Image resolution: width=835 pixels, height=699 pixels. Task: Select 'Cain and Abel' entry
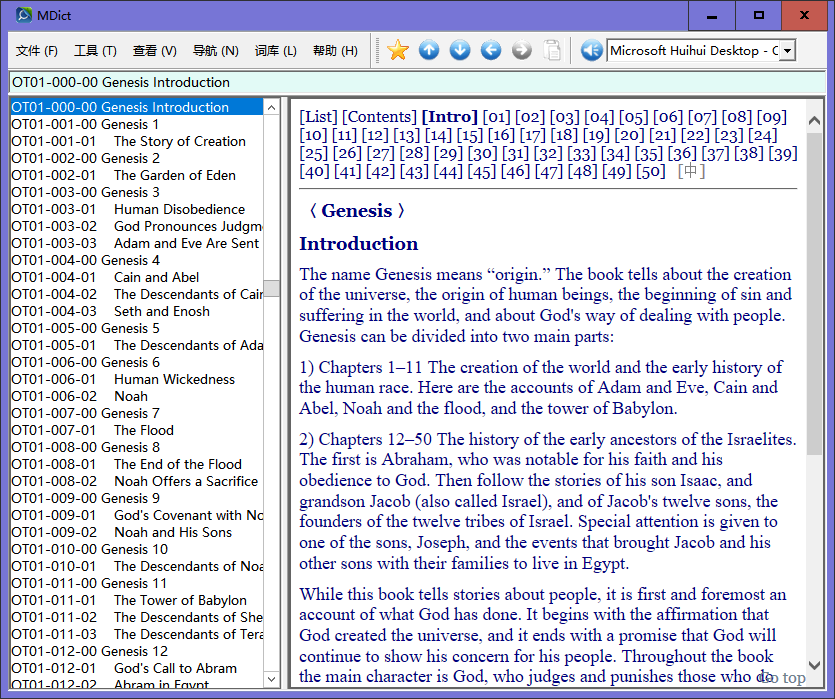coord(137,277)
